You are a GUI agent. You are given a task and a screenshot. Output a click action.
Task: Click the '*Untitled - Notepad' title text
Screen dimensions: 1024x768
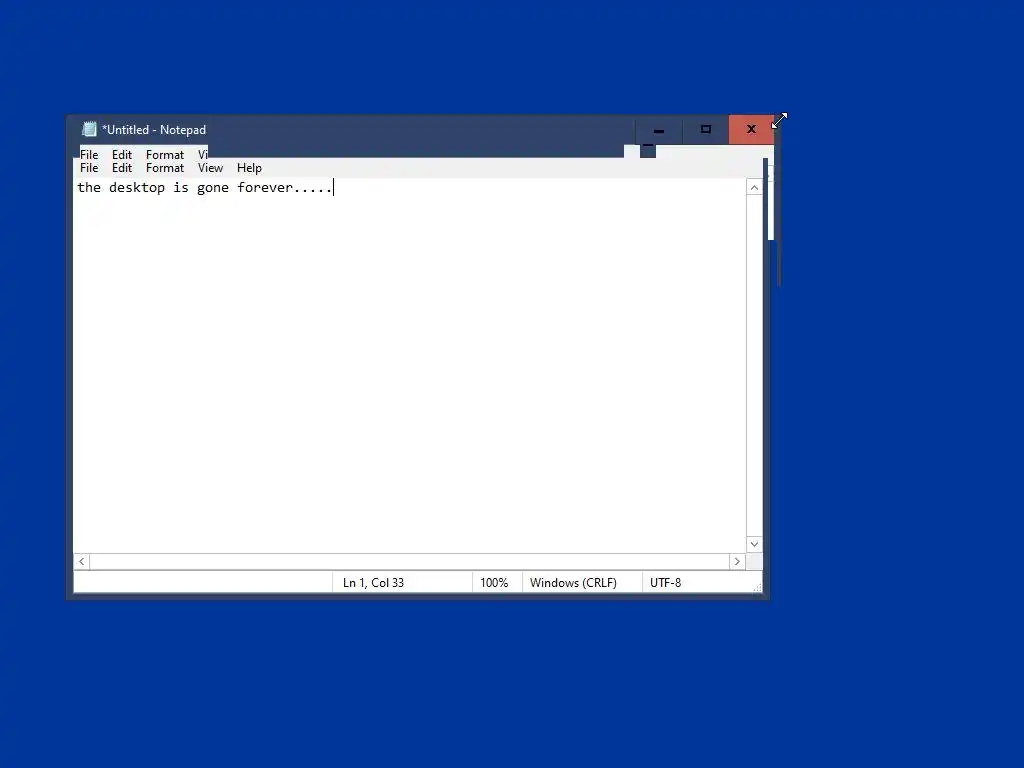tap(154, 130)
